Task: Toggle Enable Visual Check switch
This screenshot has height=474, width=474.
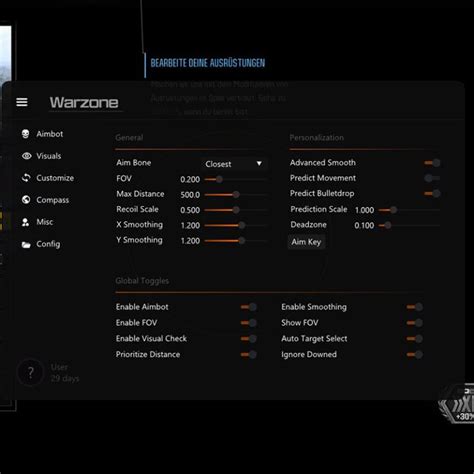Action: [x=249, y=339]
